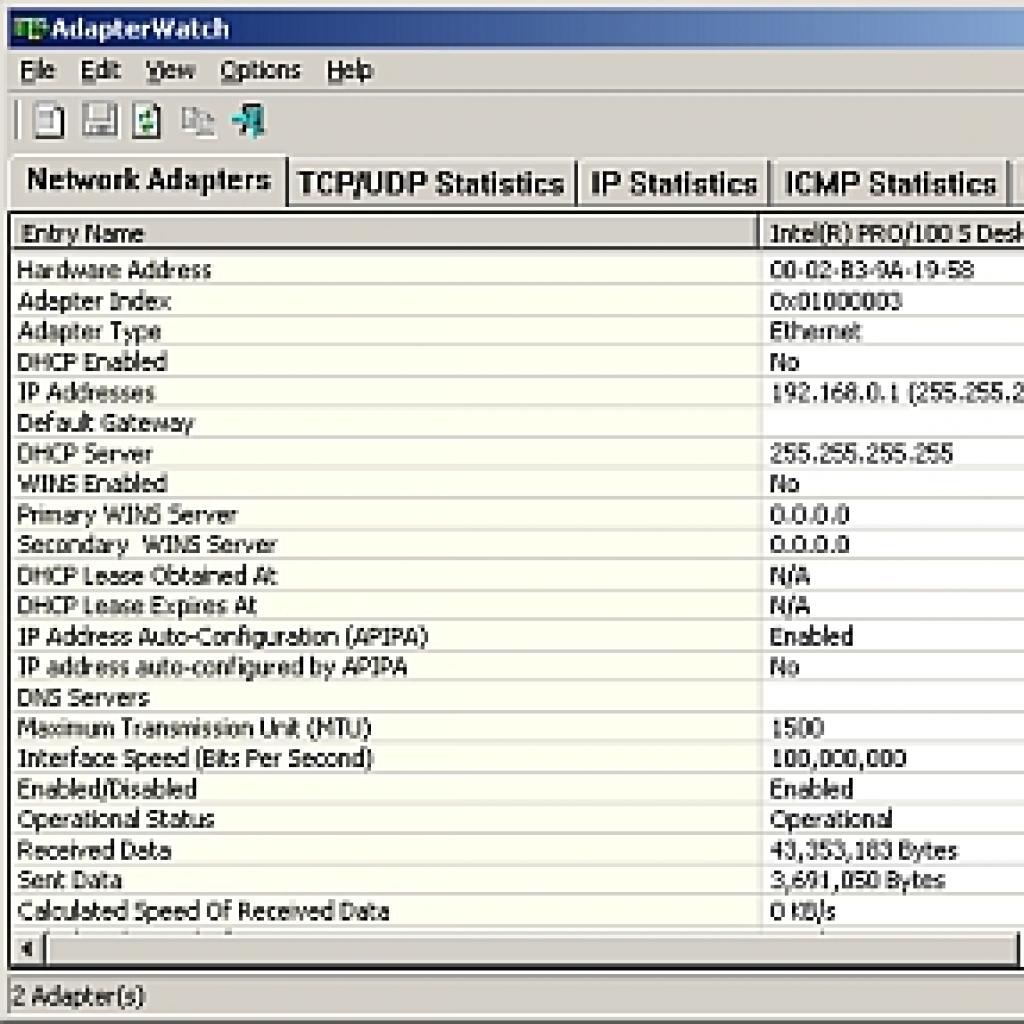
Task: Select the DNS Servers row label
Action: point(83,697)
